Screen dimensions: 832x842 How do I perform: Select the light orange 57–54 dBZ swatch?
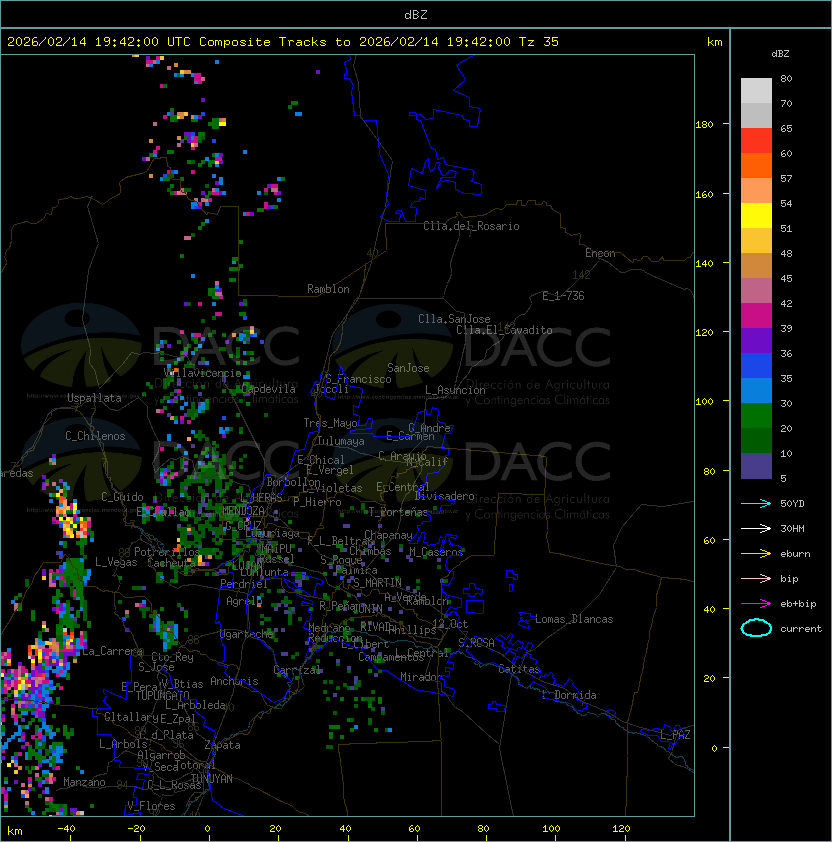click(x=756, y=191)
